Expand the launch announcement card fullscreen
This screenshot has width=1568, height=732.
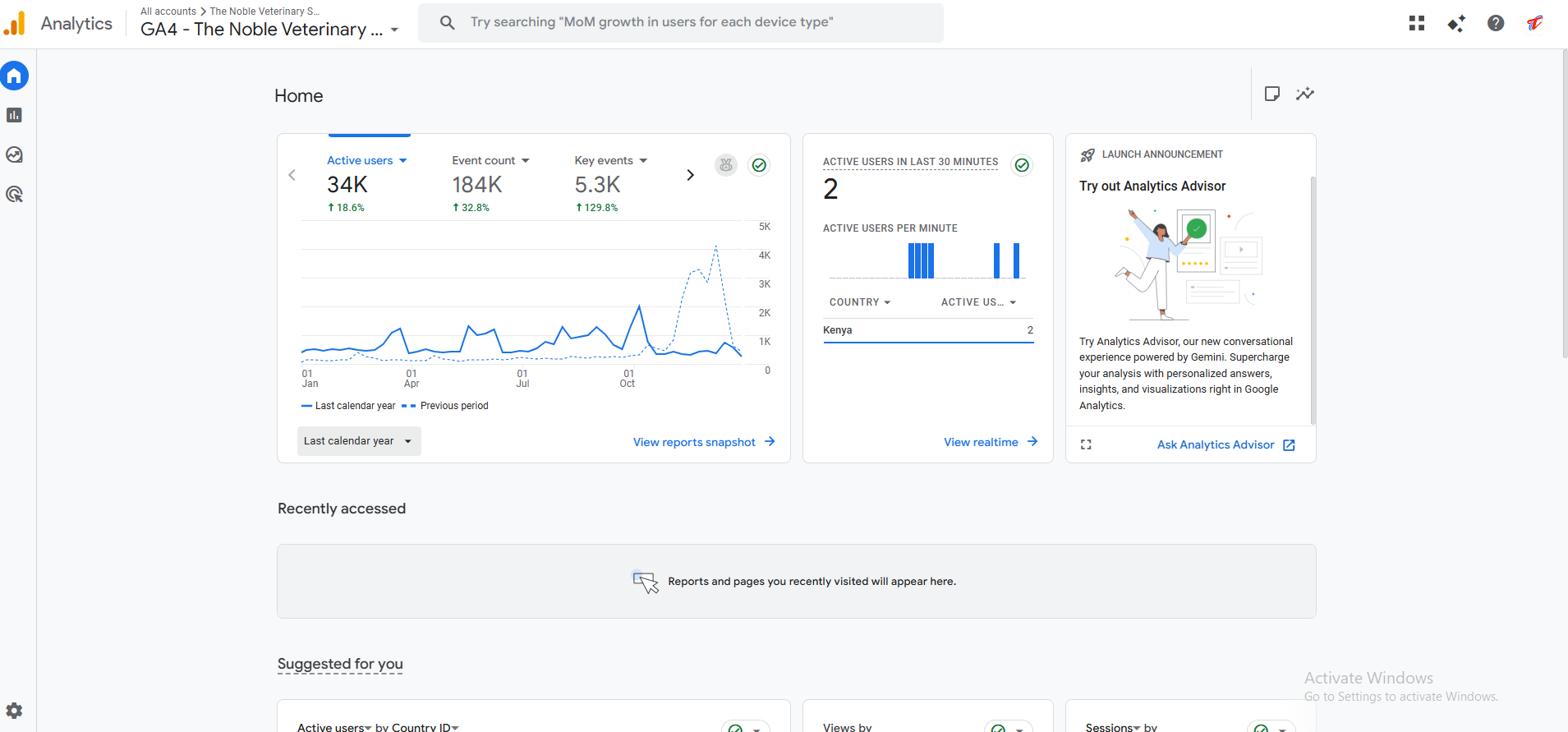pos(1086,444)
